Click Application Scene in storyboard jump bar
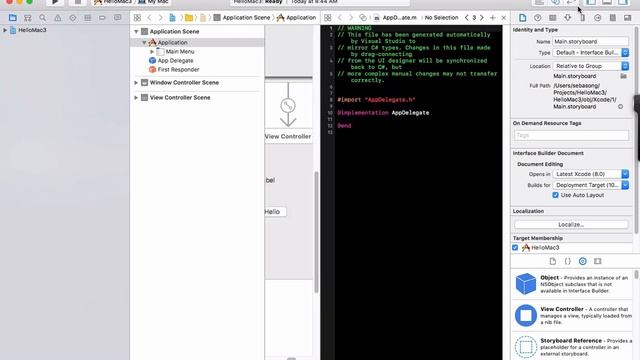The height and width of the screenshot is (360, 640). pyautogui.click(x=242, y=18)
